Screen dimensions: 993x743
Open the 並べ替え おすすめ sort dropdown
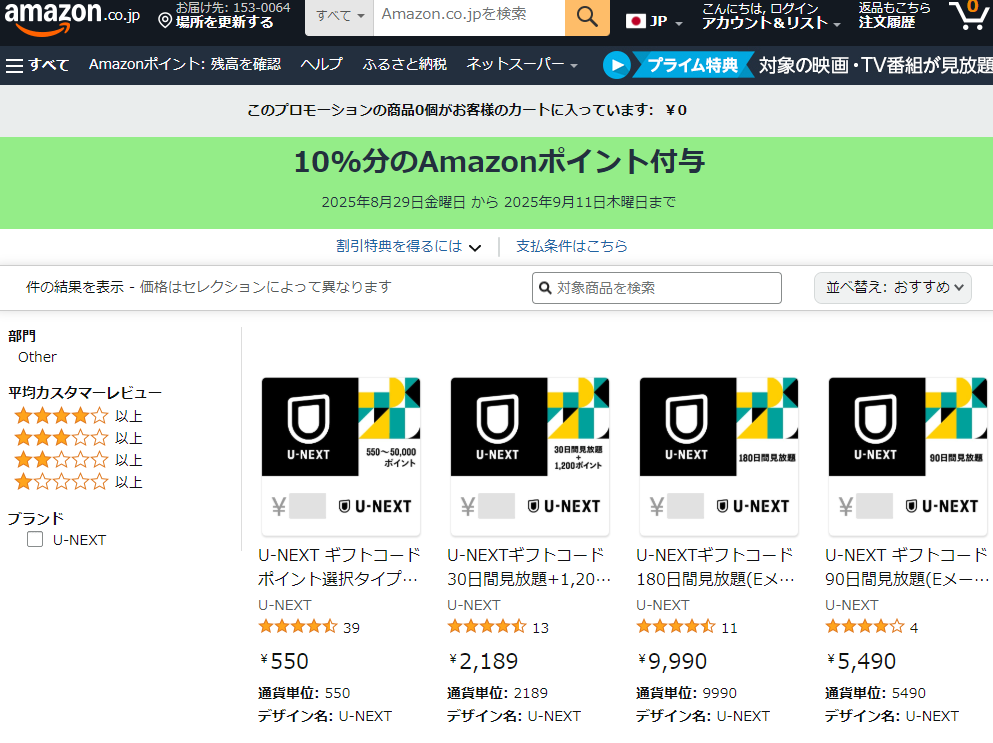click(892, 288)
